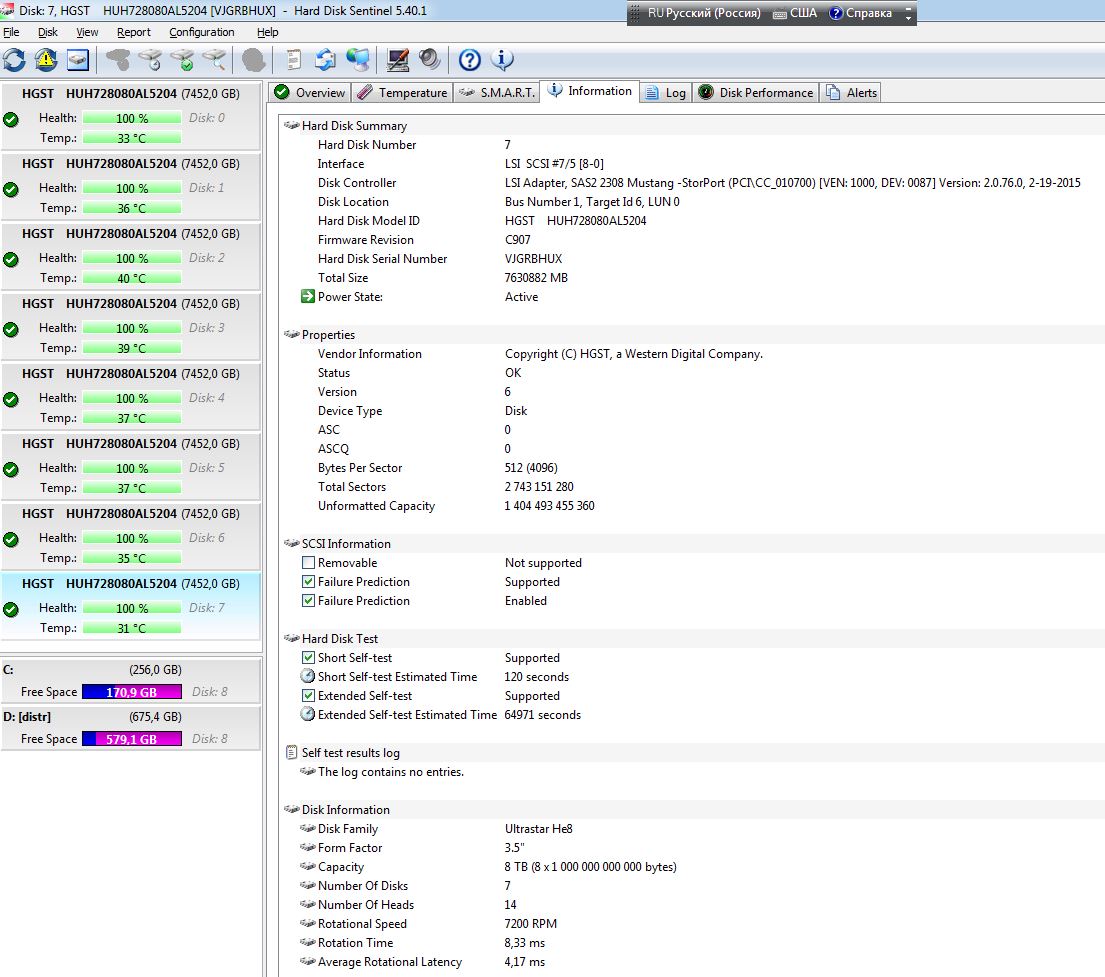
Task: Open the Disk menu
Action: tap(48, 32)
